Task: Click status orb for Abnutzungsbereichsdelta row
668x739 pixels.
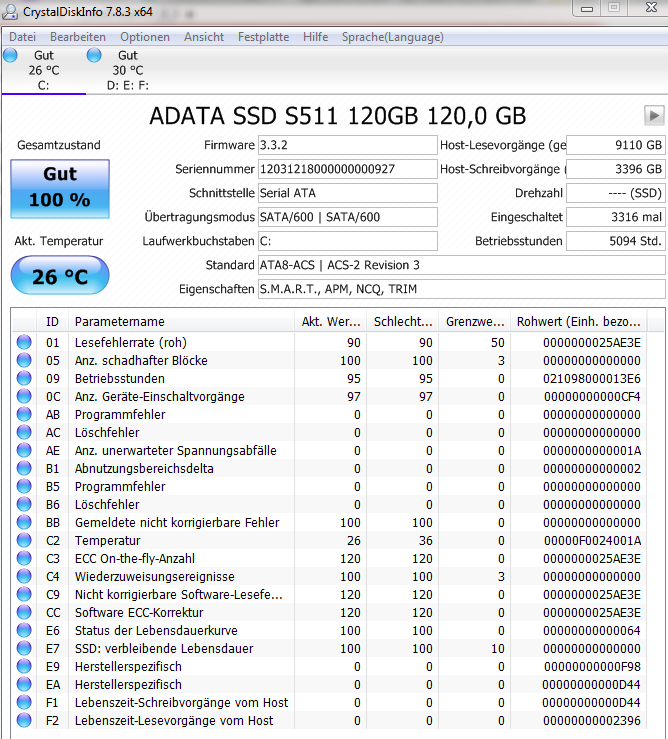Action: tap(24, 468)
